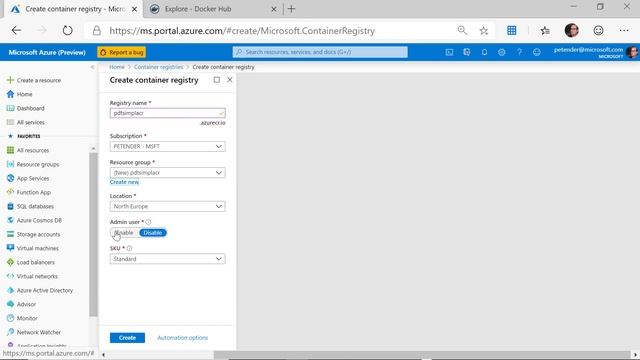Click the bottom horizontal scrollbar
This screenshot has width=640, height=360.
click(x=422, y=355)
